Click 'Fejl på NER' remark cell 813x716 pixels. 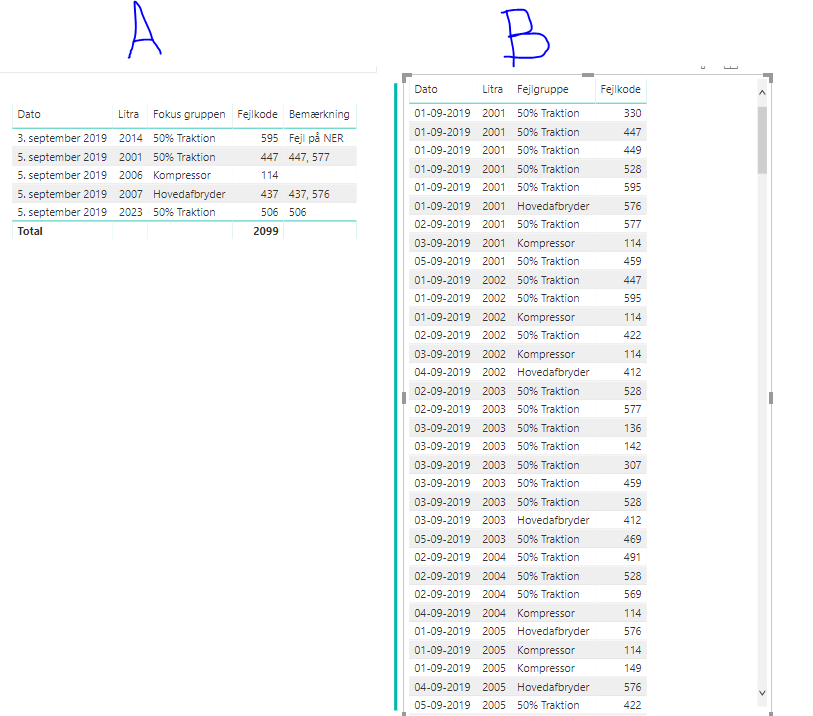tap(316, 138)
